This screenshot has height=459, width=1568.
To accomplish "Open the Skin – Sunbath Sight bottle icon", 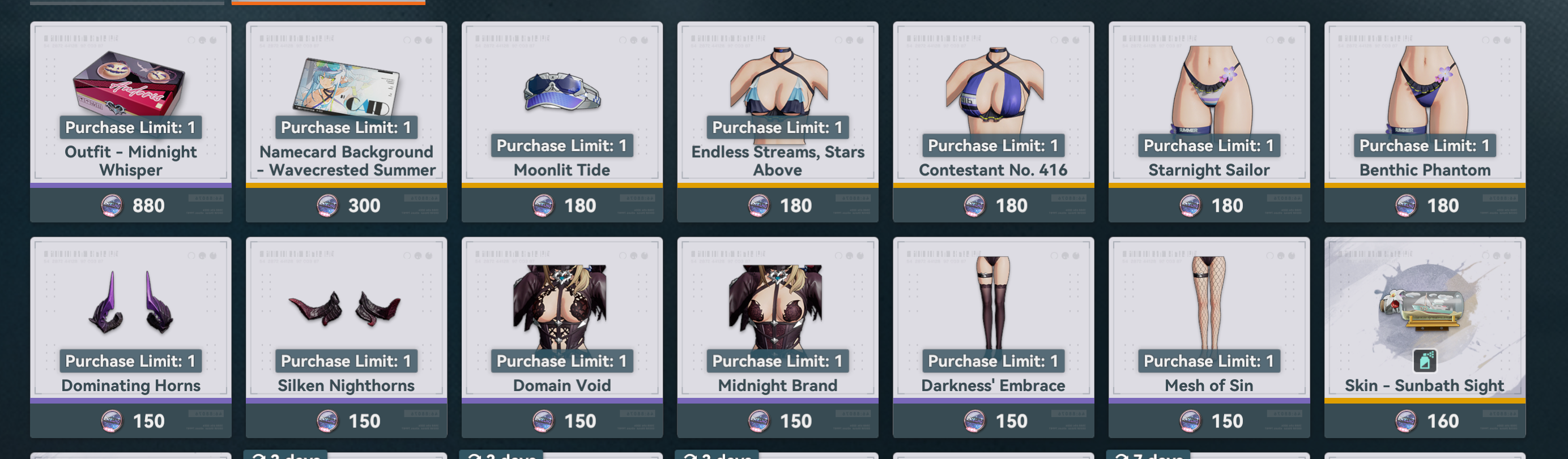I will click(x=1424, y=310).
